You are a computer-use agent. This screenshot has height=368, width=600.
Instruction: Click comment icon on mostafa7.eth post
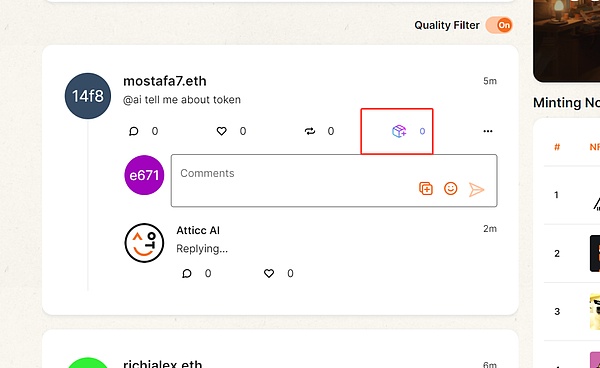click(x=134, y=131)
